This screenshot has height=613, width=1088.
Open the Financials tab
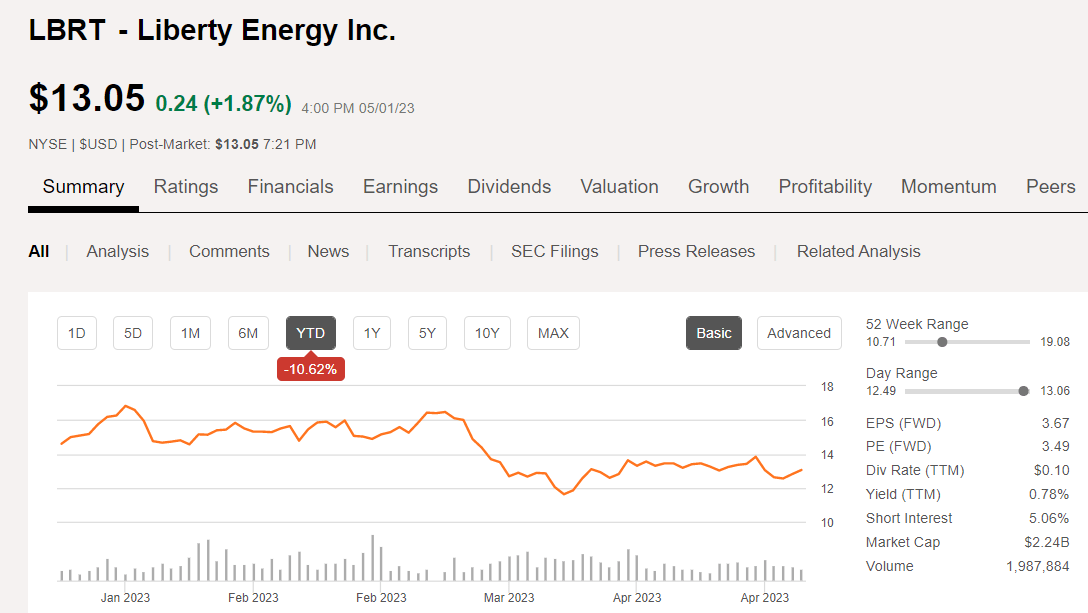click(290, 186)
